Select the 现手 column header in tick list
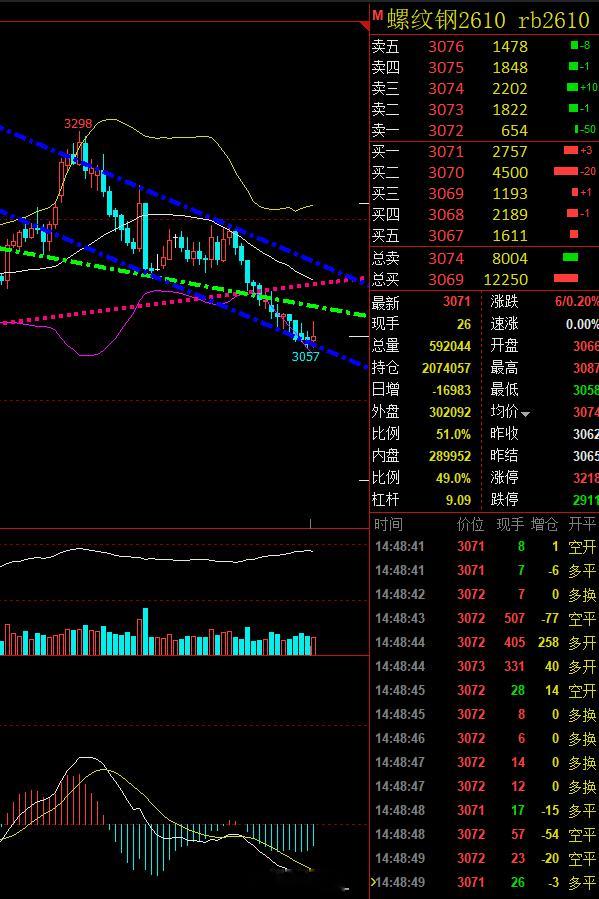Screen dimensions: 599x899 [510, 525]
